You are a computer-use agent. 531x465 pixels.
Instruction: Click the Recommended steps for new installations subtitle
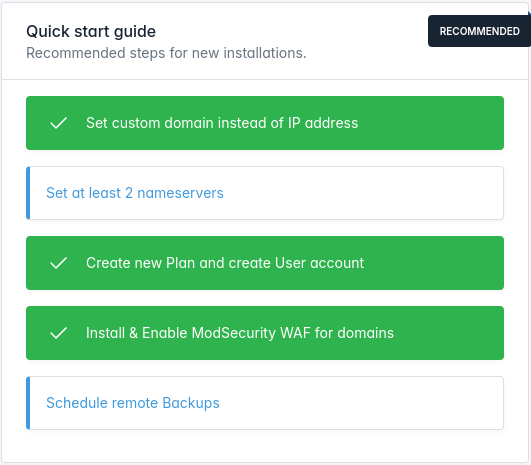click(x=166, y=53)
